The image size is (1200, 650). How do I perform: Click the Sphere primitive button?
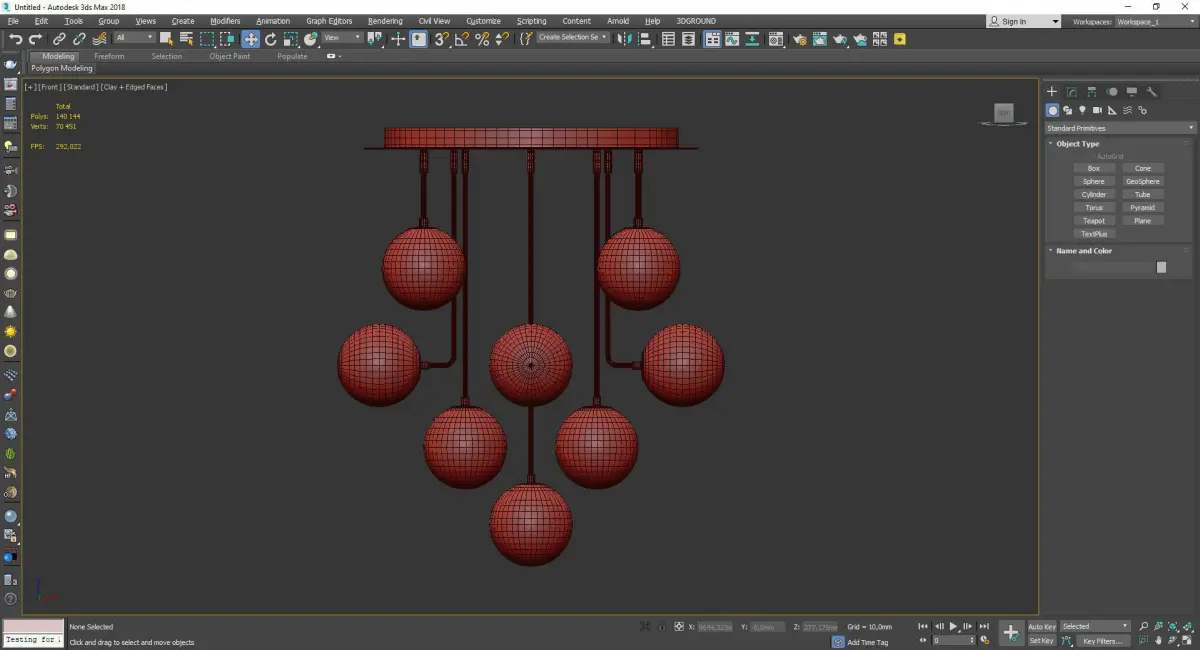tap(1093, 182)
